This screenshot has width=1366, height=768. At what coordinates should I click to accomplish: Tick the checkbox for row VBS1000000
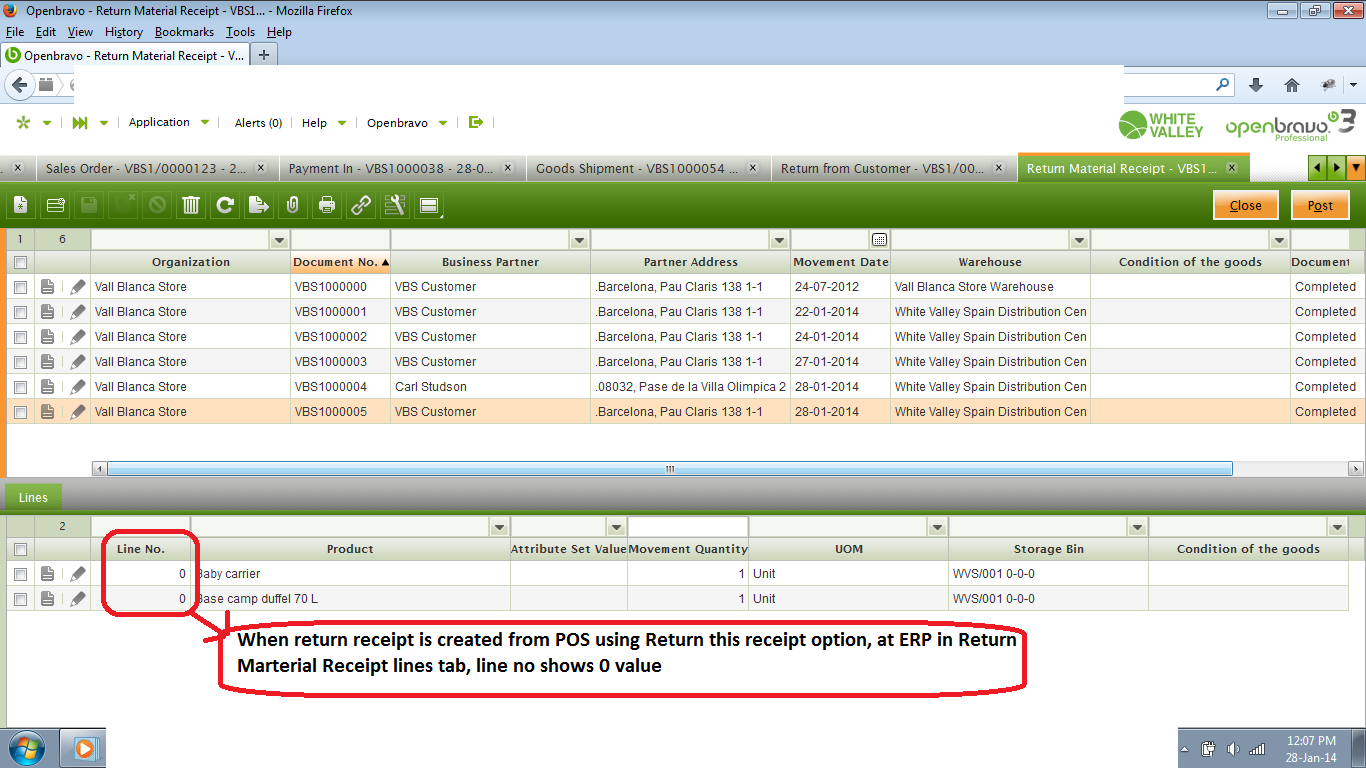pos(20,287)
